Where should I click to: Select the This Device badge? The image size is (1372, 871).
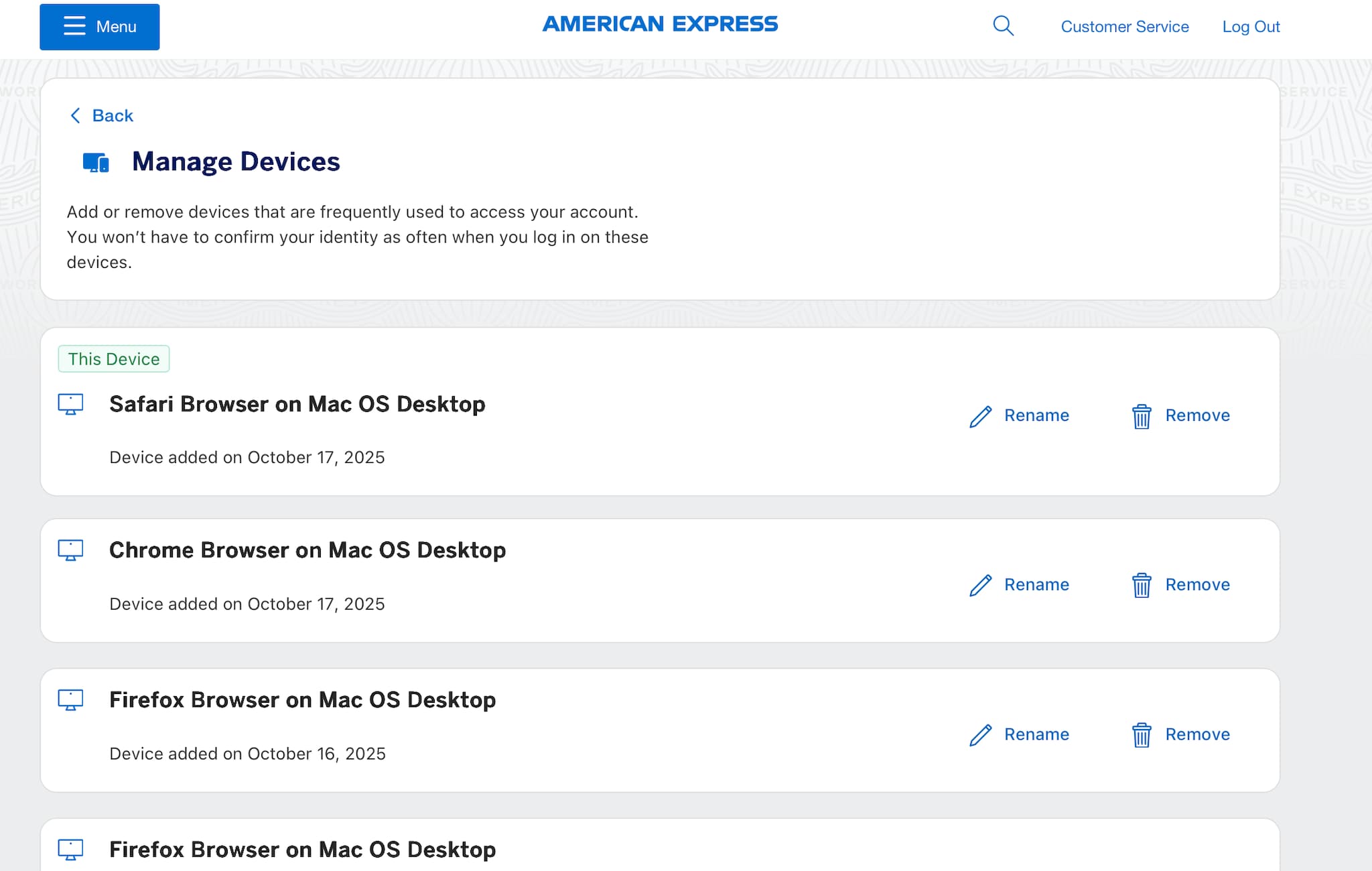(113, 358)
